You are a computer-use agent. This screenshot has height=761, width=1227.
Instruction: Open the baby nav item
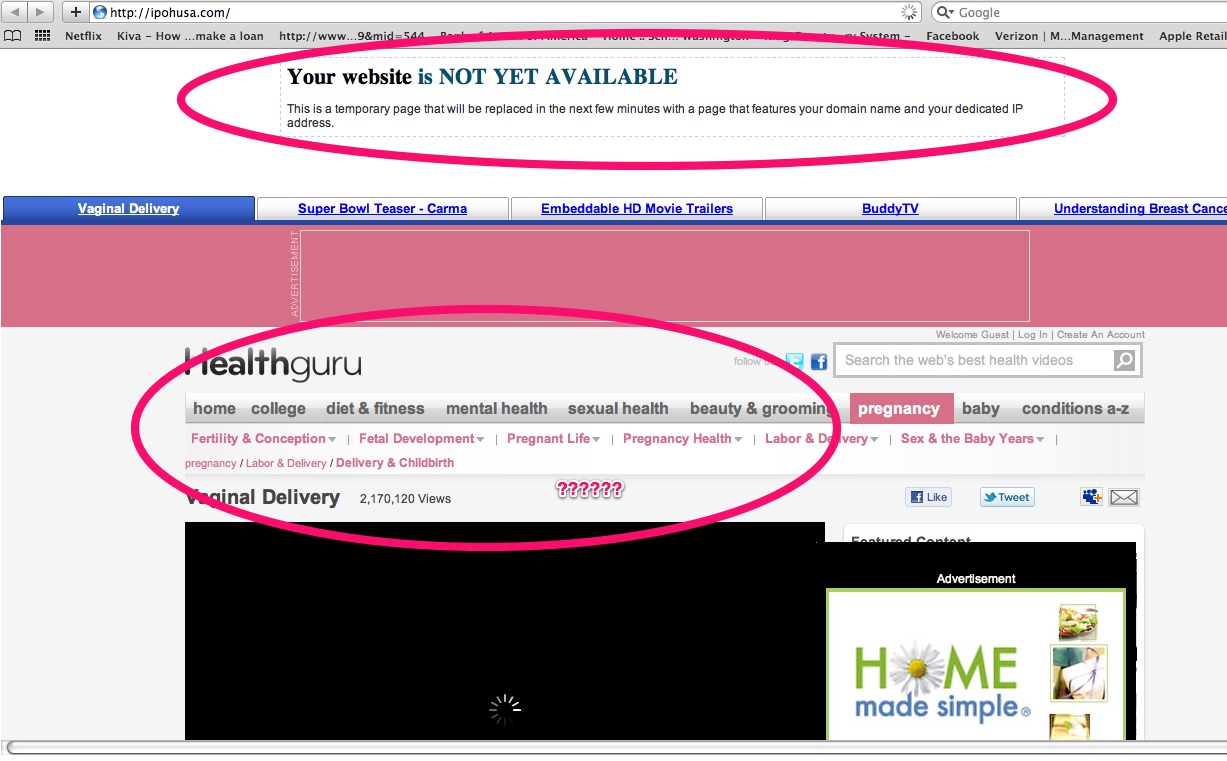click(x=981, y=408)
